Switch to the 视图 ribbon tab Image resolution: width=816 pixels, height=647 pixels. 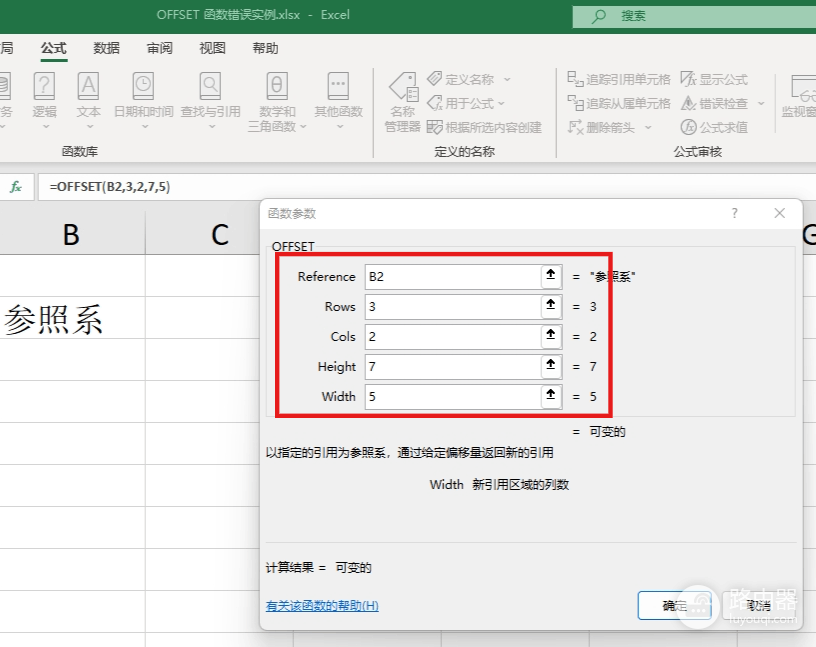pyautogui.click(x=212, y=48)
